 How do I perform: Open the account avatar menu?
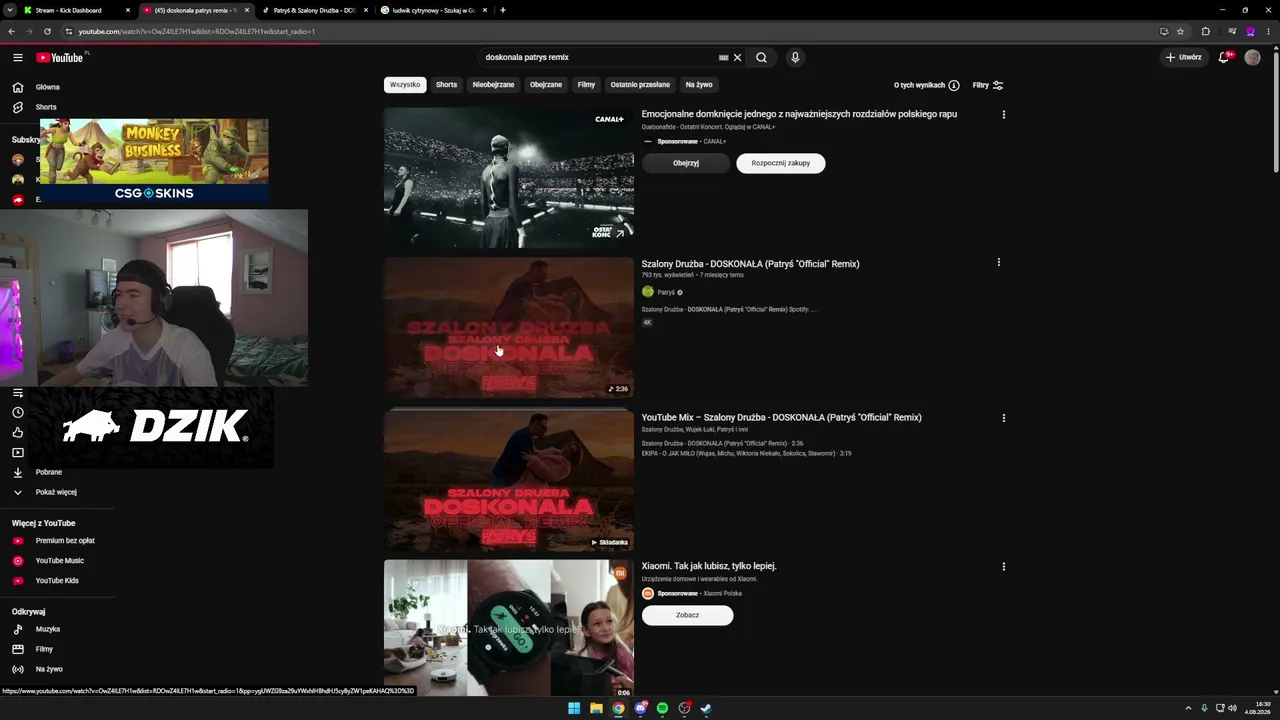1252,58
